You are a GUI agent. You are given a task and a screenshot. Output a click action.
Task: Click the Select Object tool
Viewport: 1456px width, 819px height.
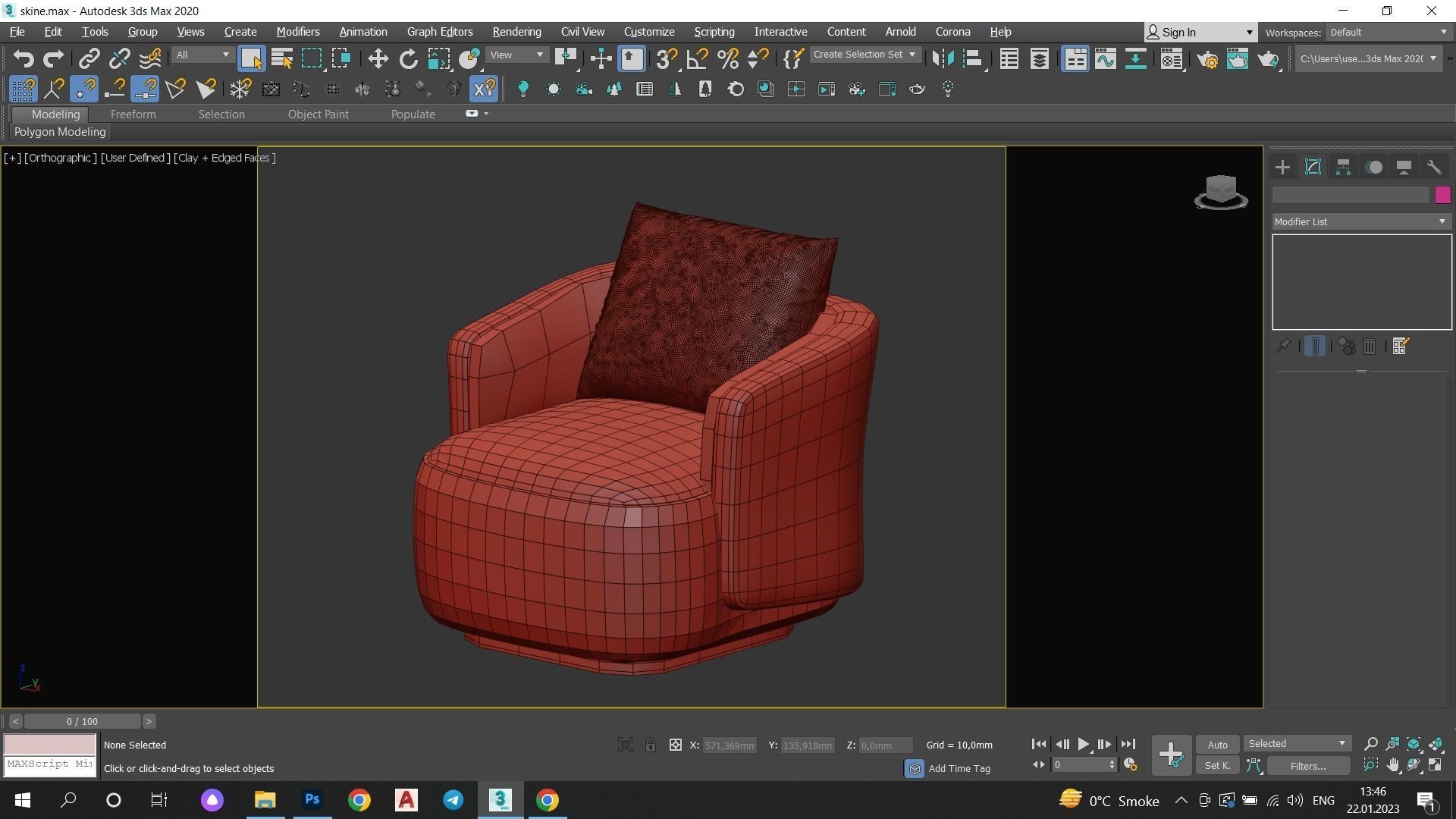251,58
